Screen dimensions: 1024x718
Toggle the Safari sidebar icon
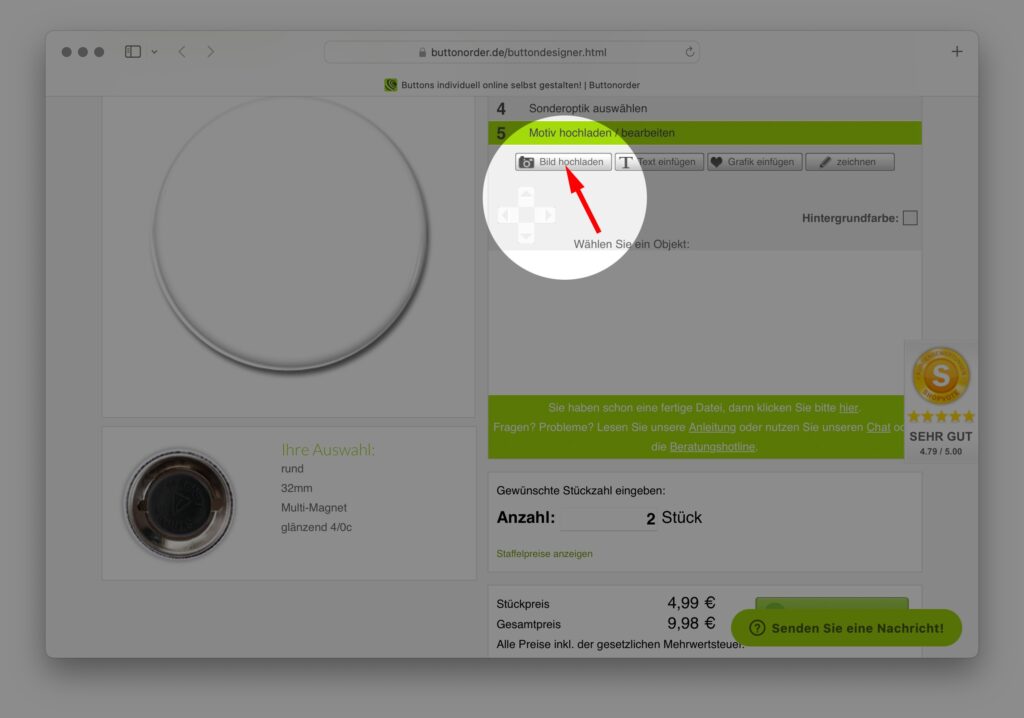click(133, 52)
